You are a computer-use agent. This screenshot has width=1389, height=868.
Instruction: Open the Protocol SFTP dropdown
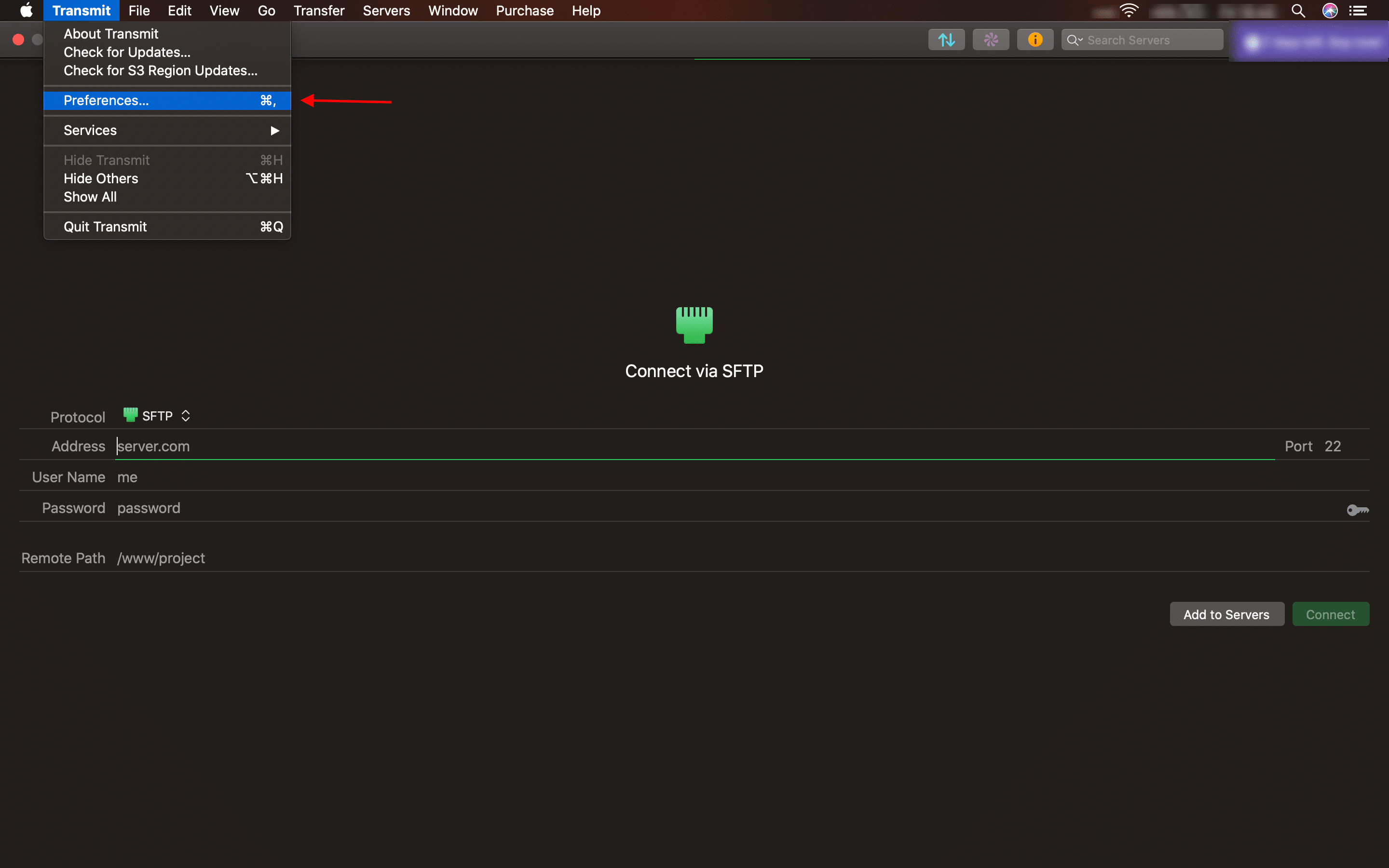157,416
